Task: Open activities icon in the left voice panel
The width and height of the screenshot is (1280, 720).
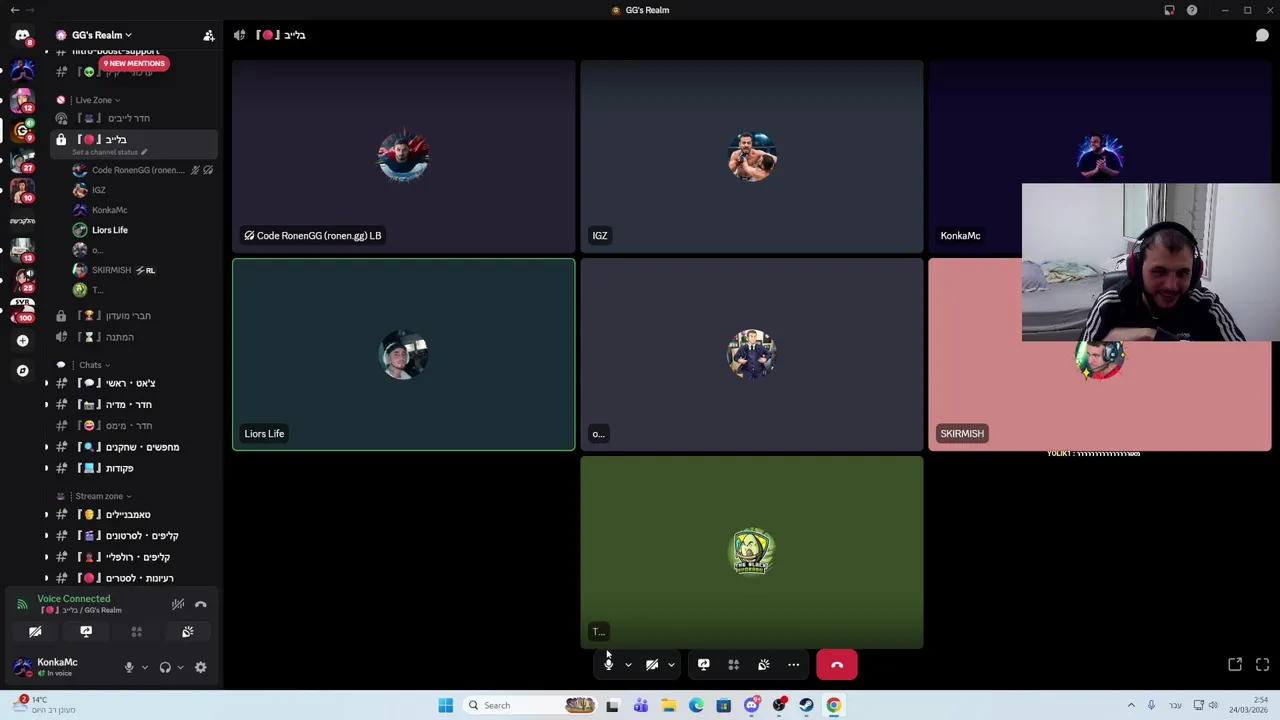Action: (x=137, y=632)
